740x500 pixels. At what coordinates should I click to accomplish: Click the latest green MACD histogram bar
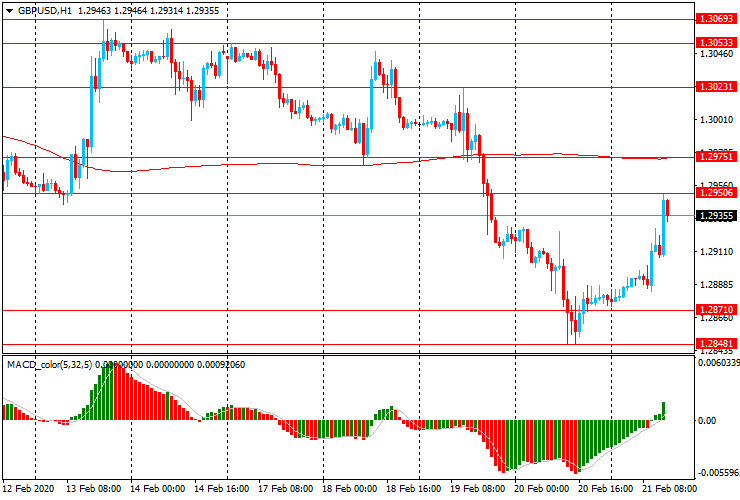click(x=664, y=411)
